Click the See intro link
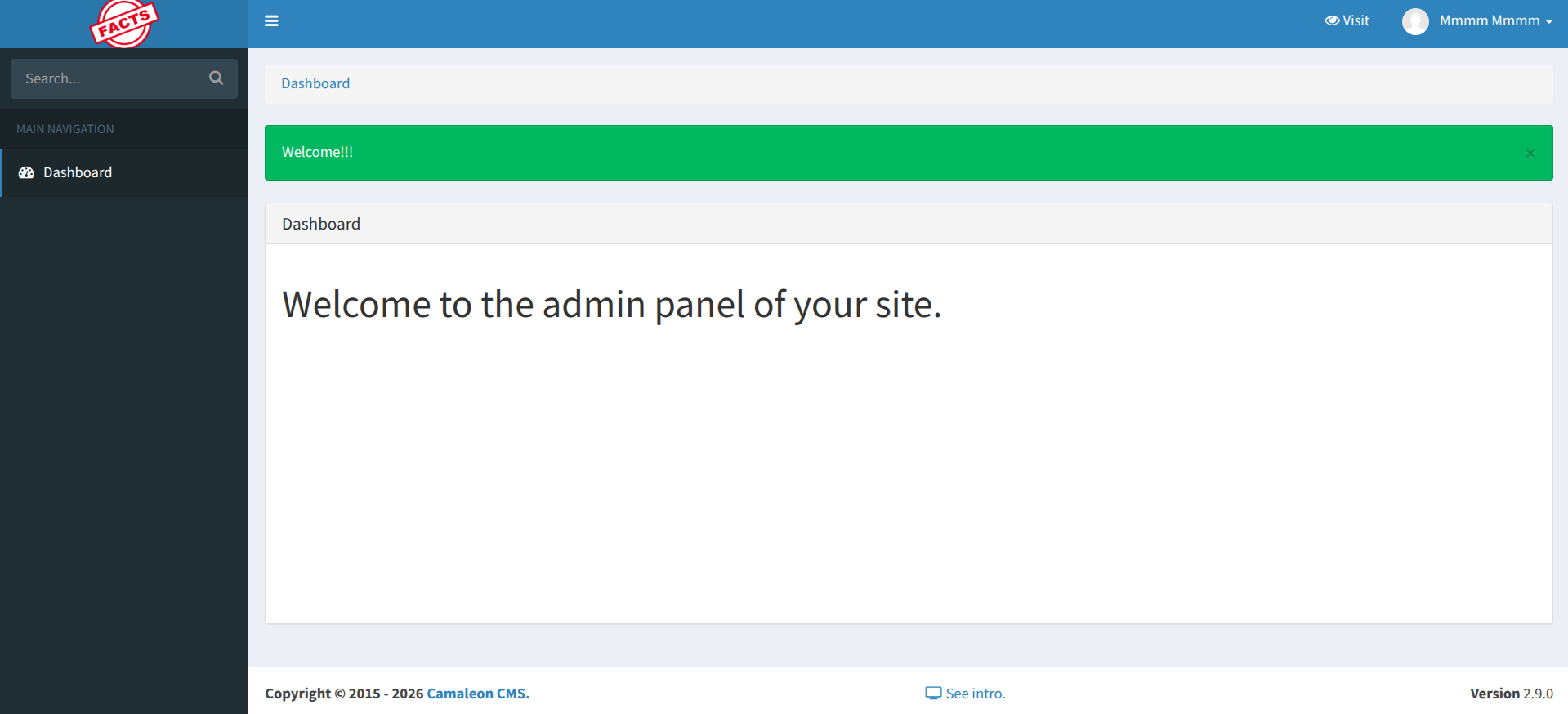The width and height of the screenshot is (1568, 714). [976, 694]
